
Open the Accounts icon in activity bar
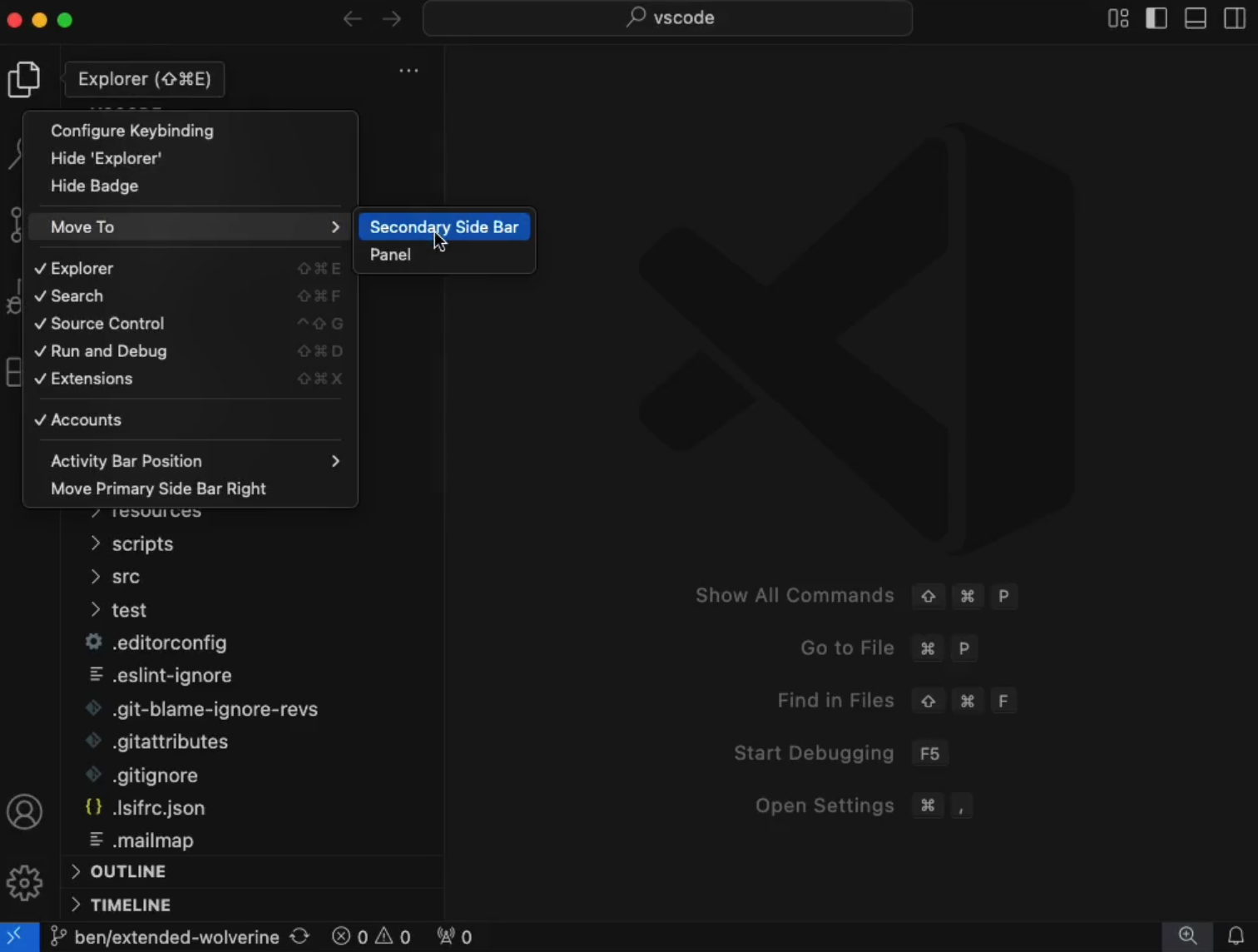pyautogui.click(x=24, y=812)
